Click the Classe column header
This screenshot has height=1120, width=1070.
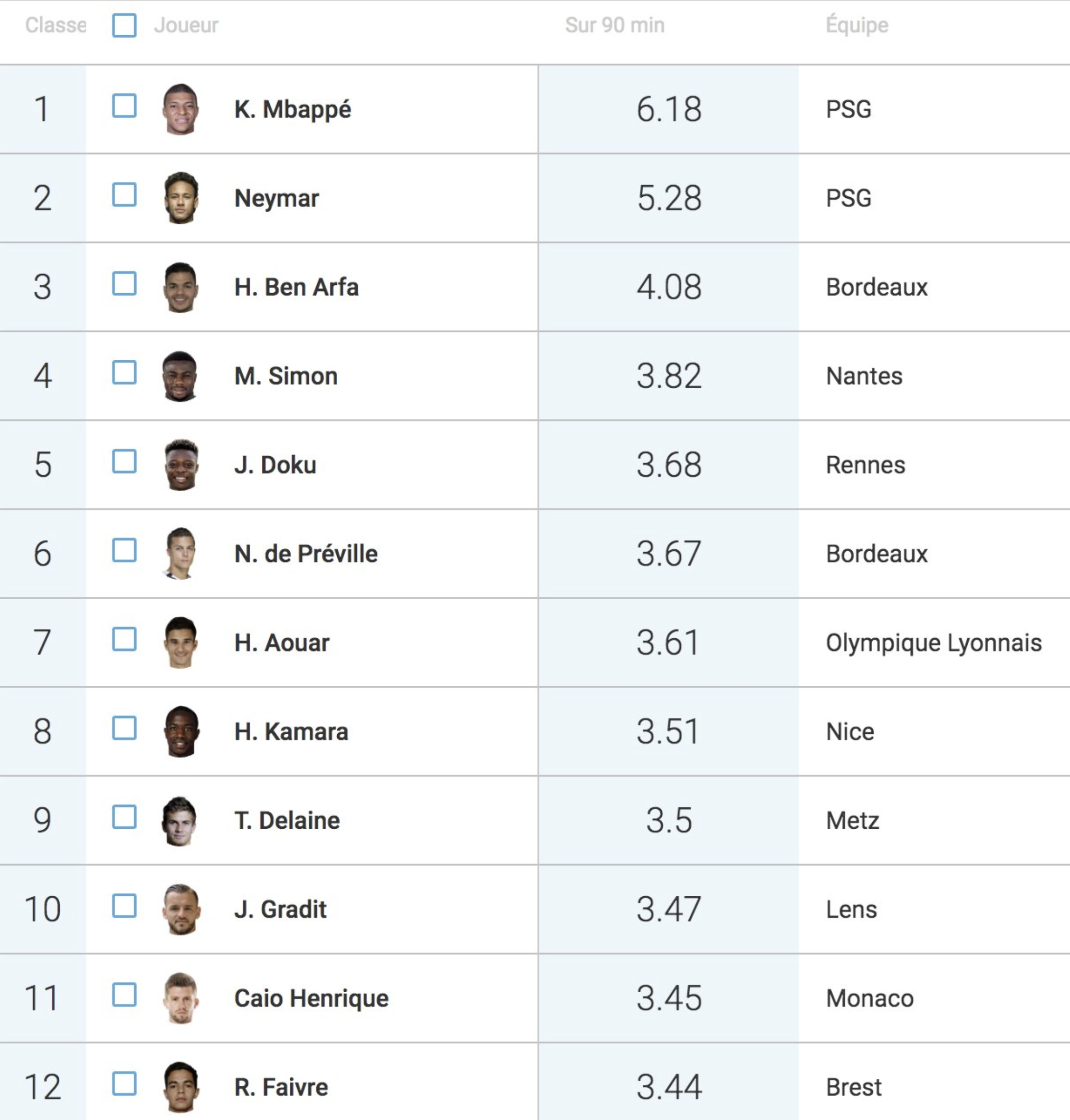coord(55,25)
